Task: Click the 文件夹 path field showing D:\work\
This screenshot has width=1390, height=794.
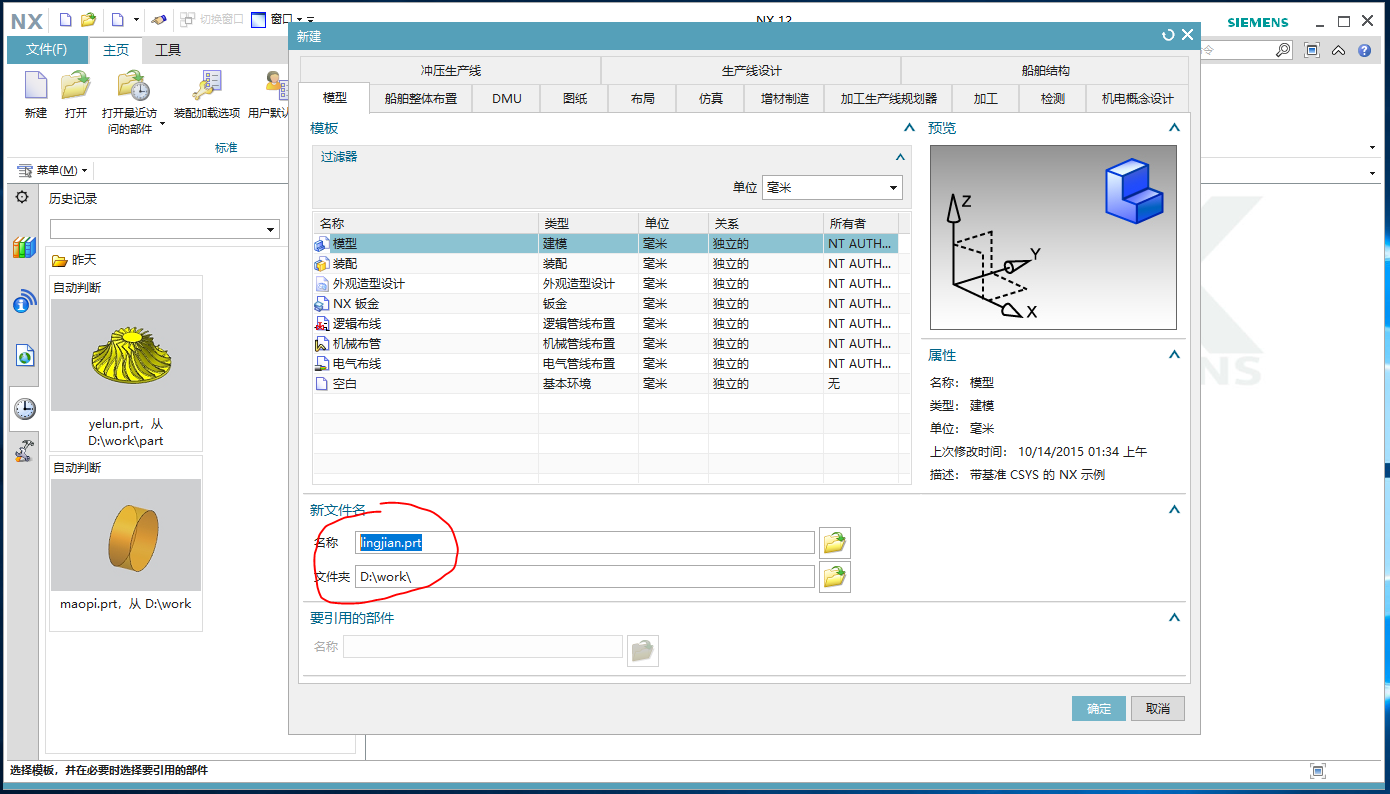Action: 585,577
